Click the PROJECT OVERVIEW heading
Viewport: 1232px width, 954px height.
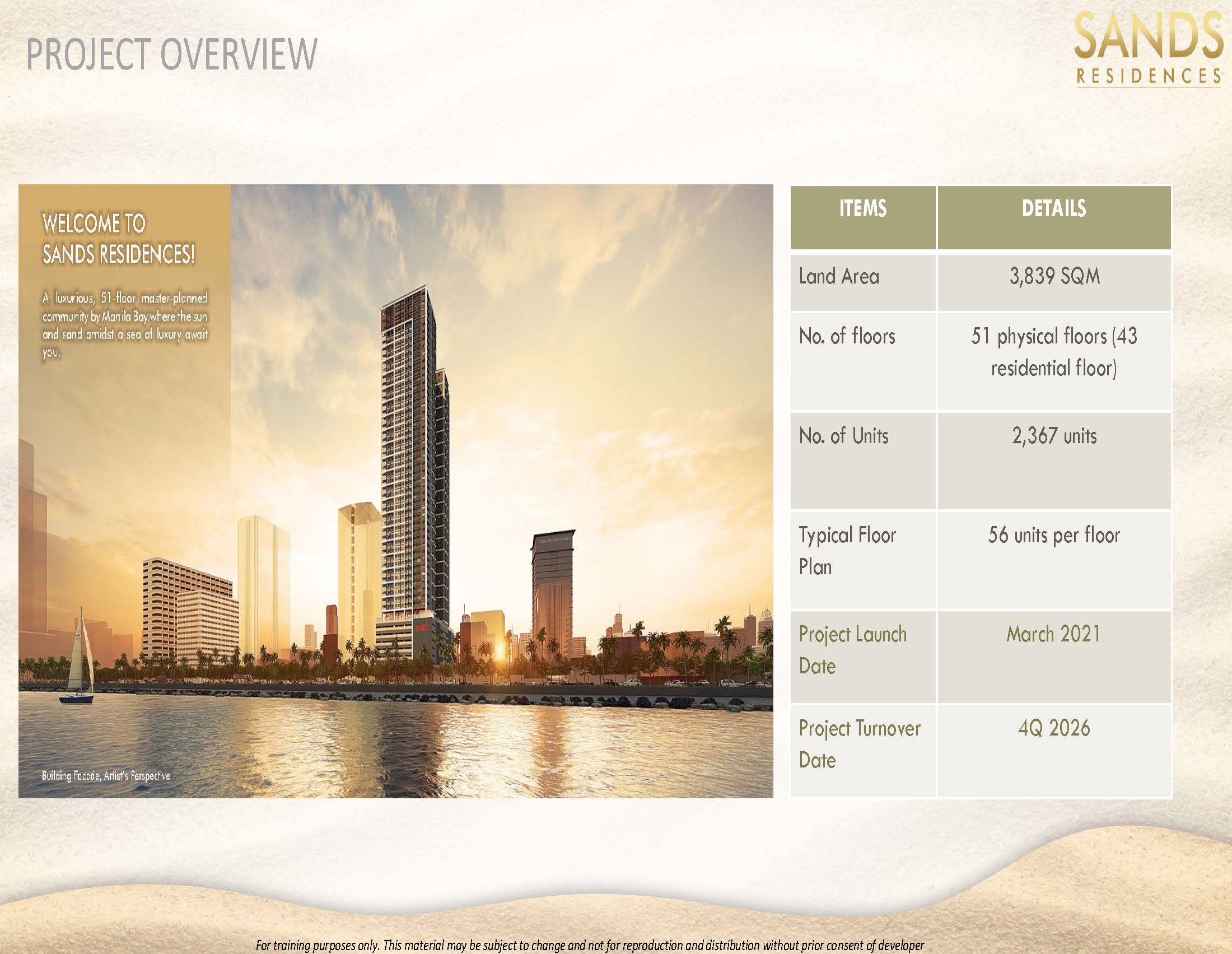(172, 54)
